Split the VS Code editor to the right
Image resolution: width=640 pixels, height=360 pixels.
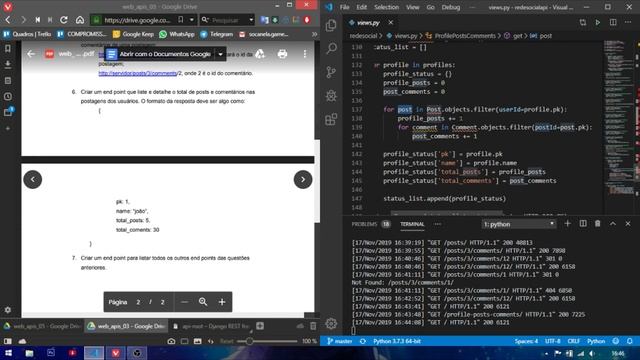(613, 22)
